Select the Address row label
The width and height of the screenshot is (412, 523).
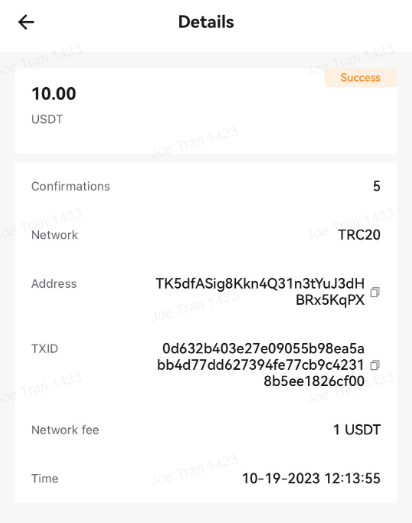coord(54,284)
